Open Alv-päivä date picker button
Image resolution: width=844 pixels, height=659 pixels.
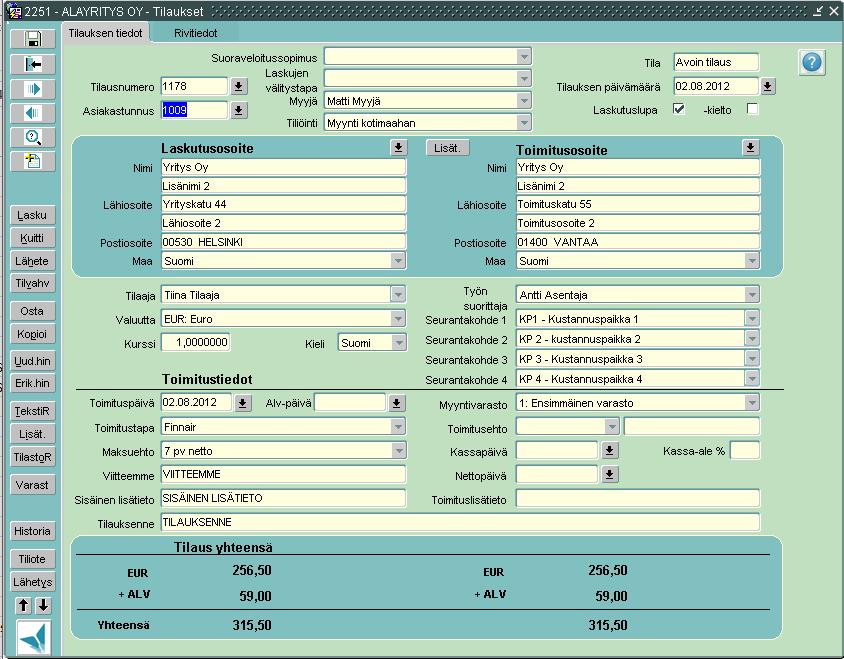click(396, 403)
